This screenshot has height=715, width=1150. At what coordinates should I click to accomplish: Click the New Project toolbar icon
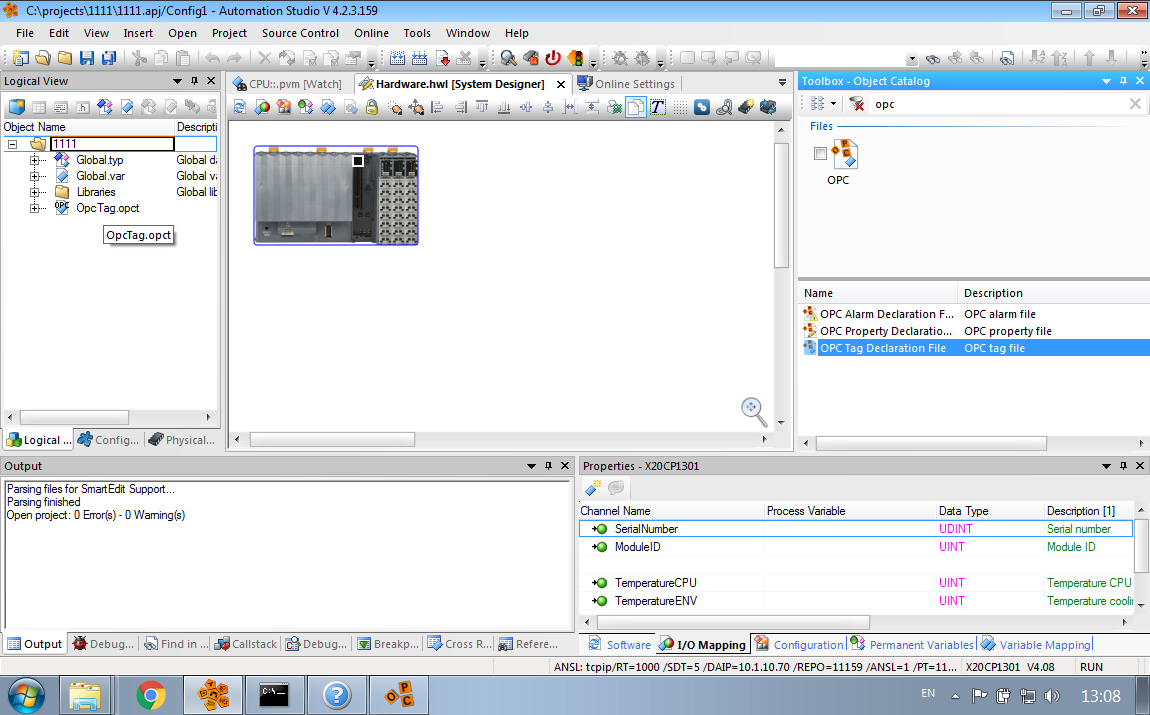pyautogui.click(x=21, y=58)
